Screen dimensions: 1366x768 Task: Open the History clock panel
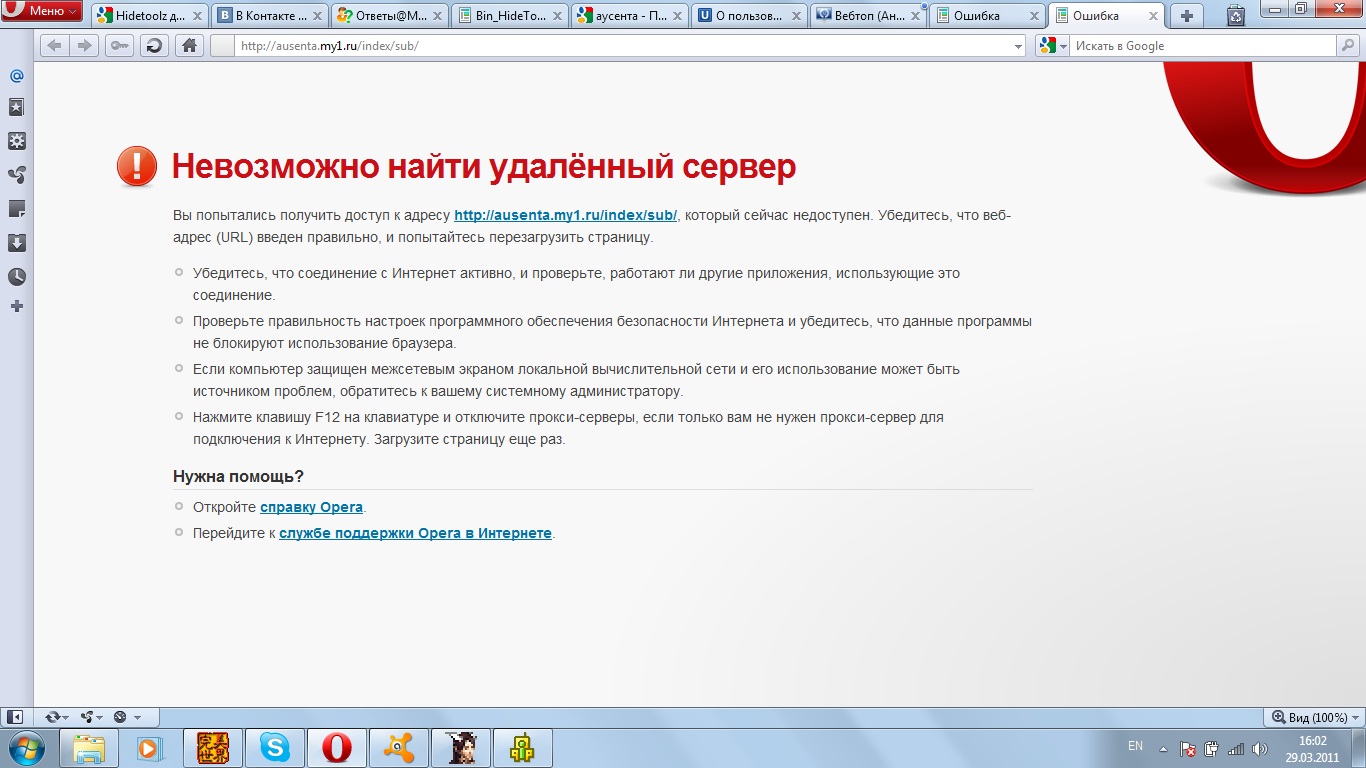(16, 277)
